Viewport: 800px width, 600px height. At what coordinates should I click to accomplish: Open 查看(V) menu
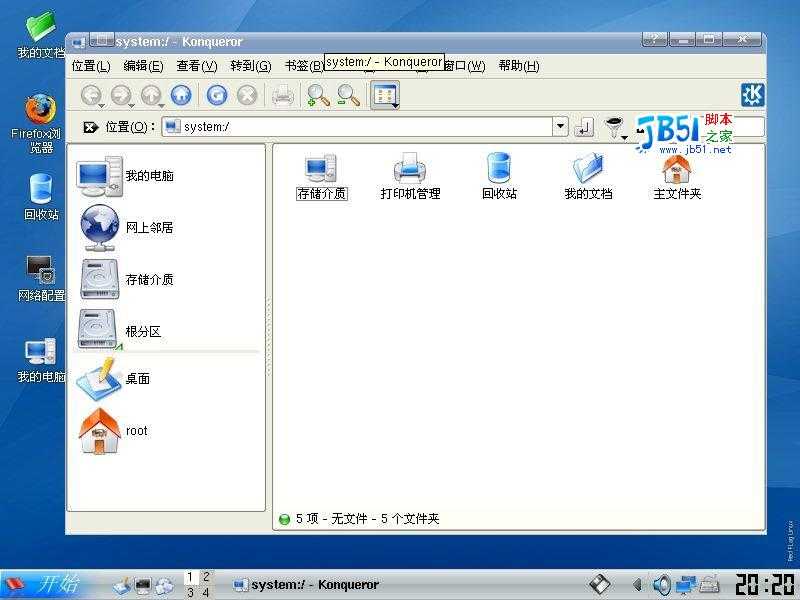196,66
